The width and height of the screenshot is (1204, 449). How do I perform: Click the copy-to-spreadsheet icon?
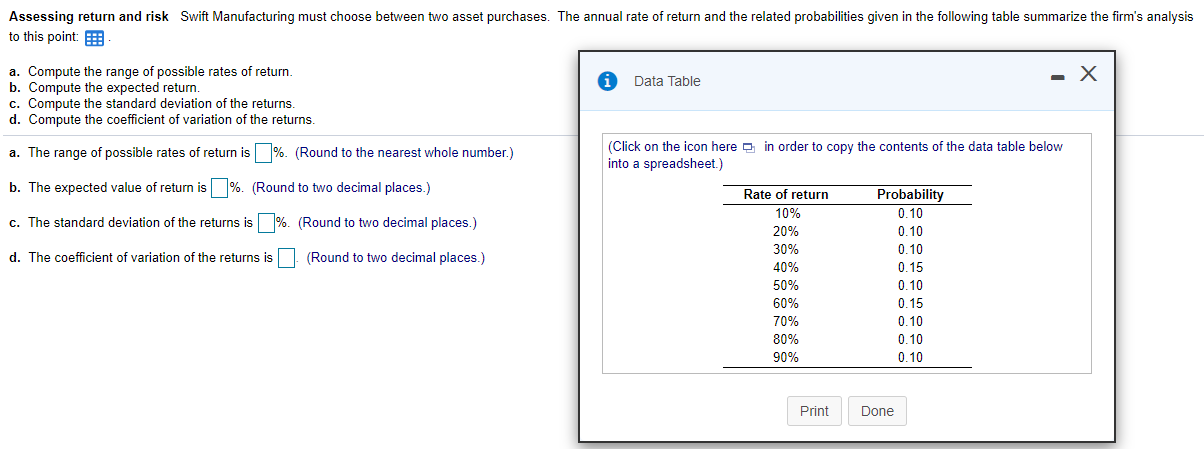point(750,147)
